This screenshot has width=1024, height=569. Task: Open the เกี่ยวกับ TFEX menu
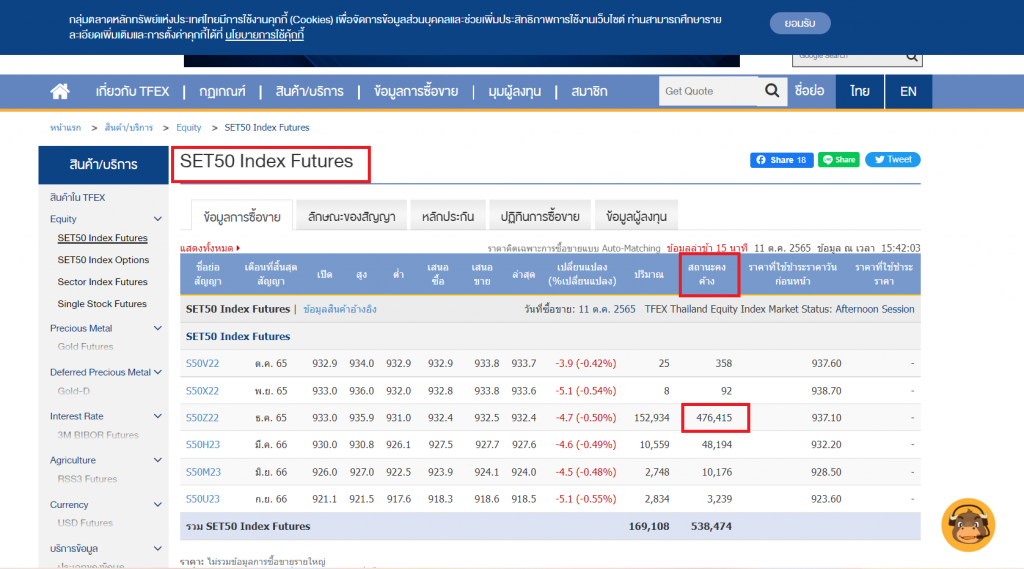pos(133,91)
